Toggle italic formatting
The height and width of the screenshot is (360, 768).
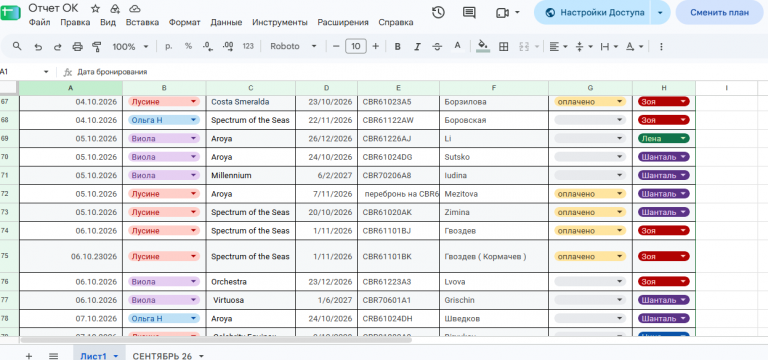point(417,47)
